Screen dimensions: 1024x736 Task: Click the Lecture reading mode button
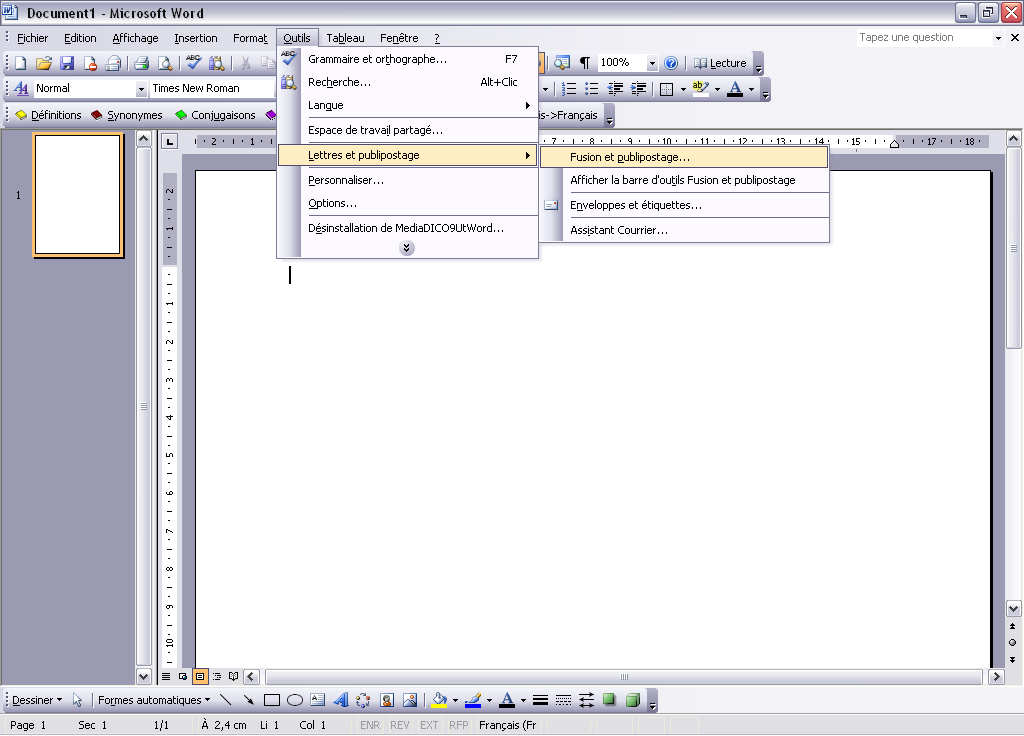coord(720,63)
